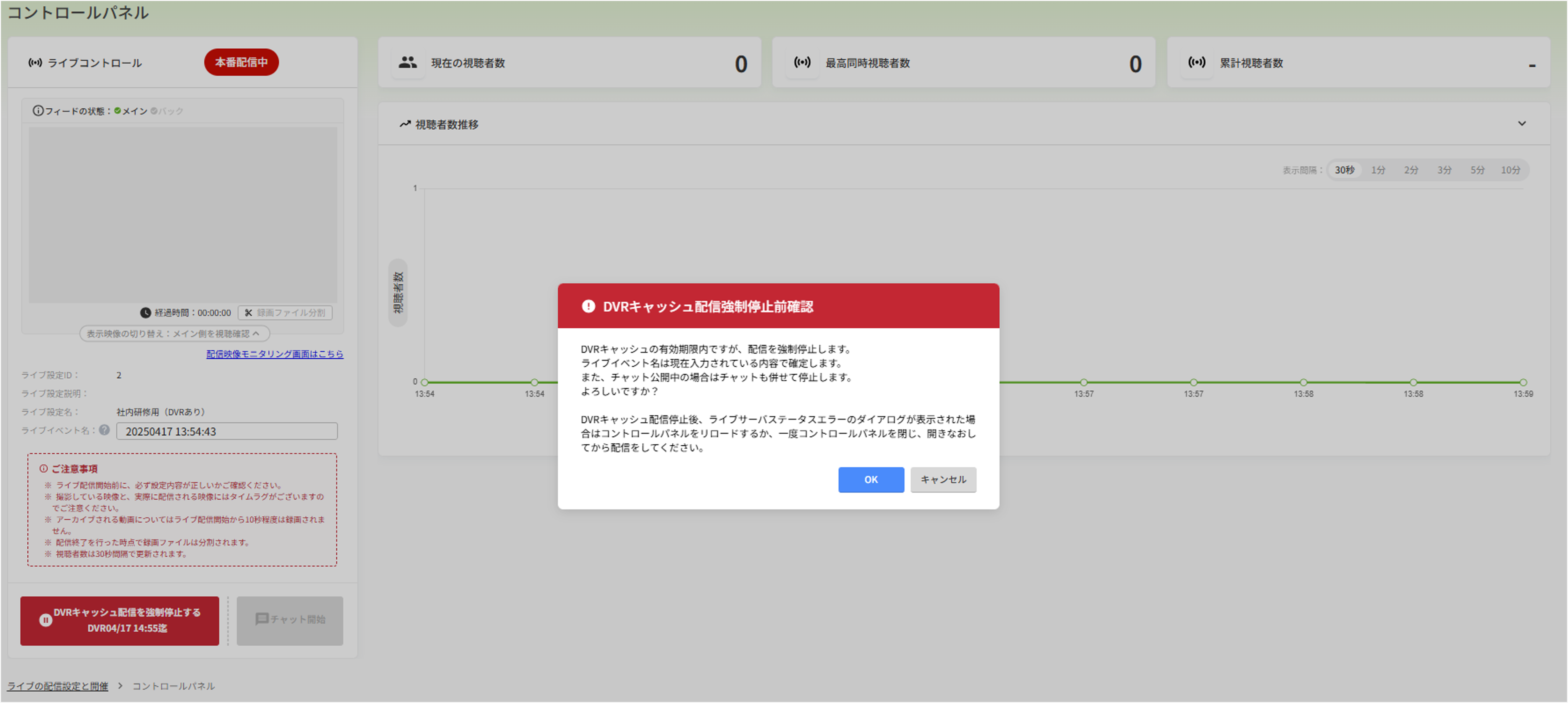This screenshot has height=703, width=1568.
Task: Collapse the 視聴者数推移 panel with the chevron
Action: pyautogui.click(x=1521, y=124)
